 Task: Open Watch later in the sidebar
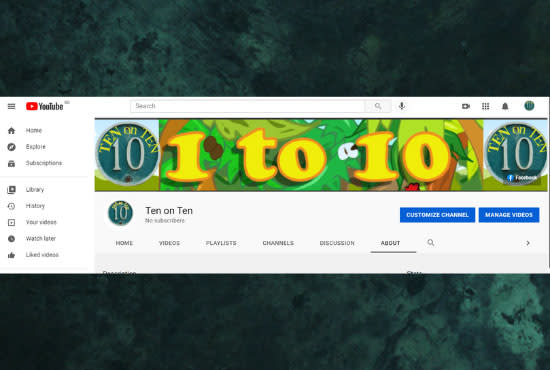41,238
